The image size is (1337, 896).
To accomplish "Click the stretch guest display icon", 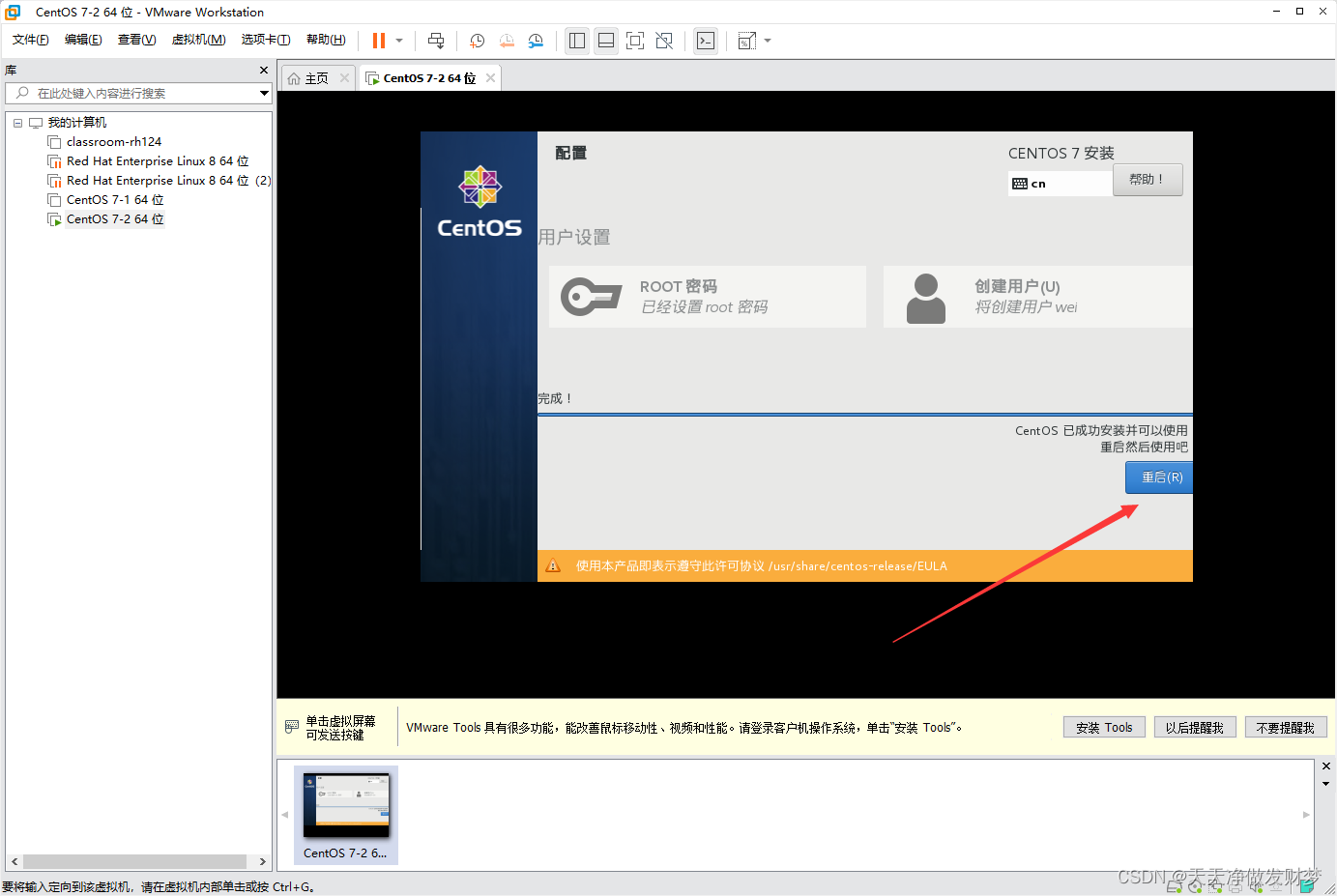I will point(746,41).
